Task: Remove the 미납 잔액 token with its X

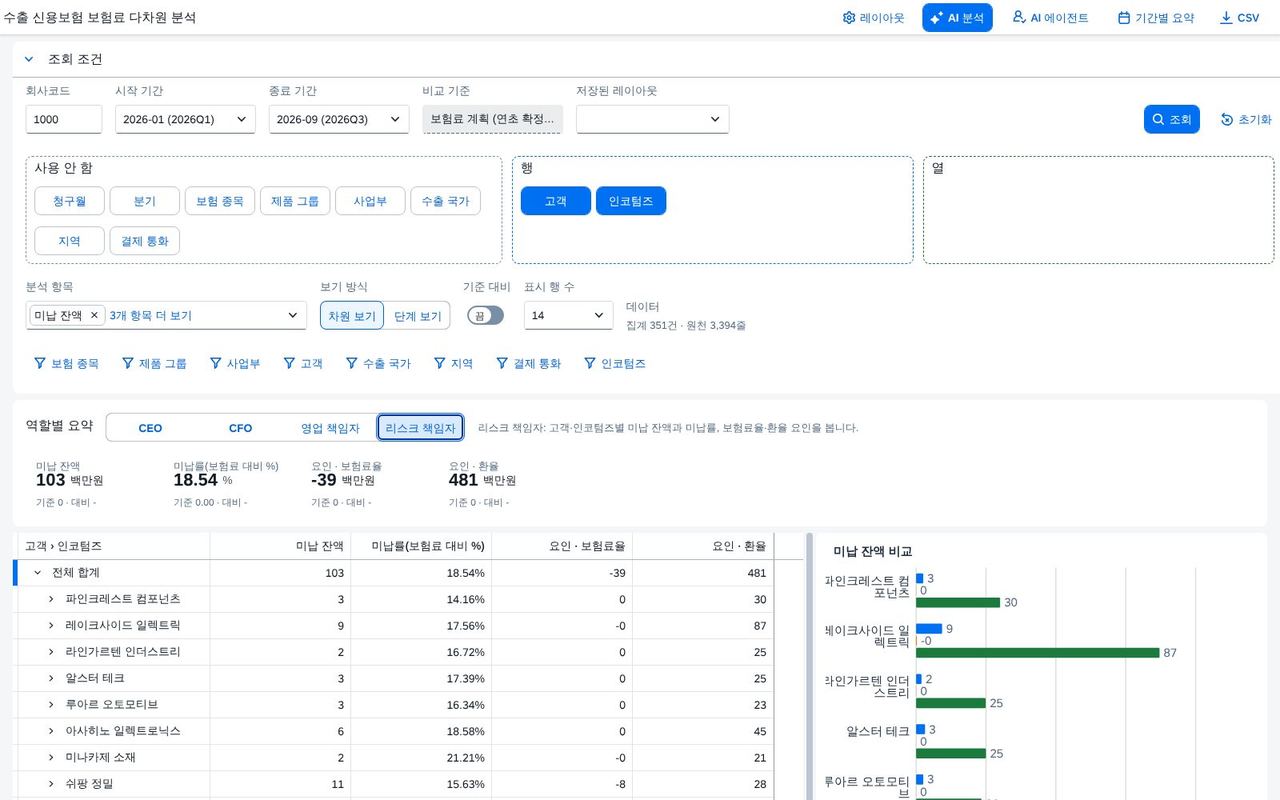Action: click(95, 315)
